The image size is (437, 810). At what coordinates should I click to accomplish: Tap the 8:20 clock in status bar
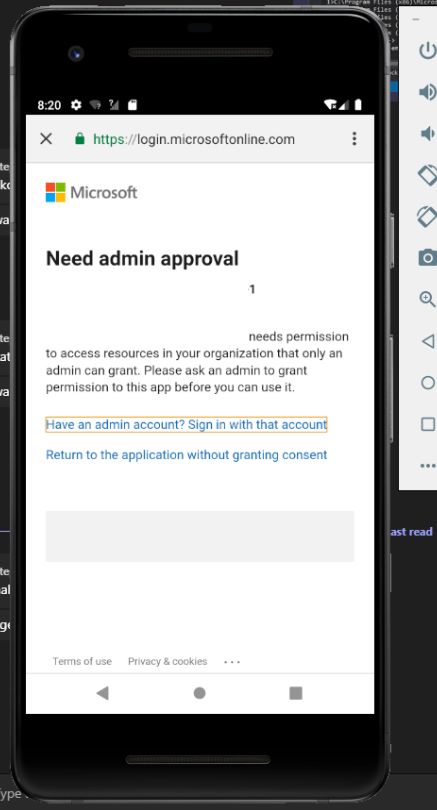49,105
